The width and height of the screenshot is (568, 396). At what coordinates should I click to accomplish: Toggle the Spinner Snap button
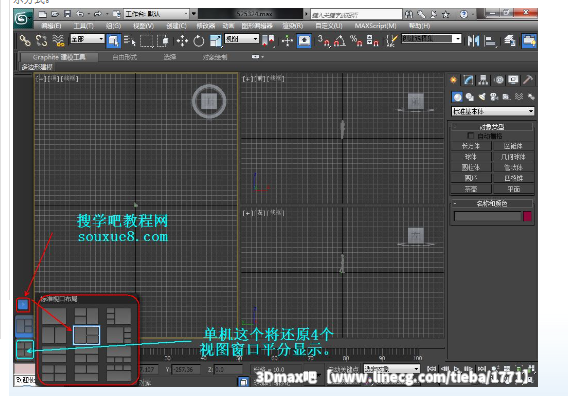[x=372, y=41]
